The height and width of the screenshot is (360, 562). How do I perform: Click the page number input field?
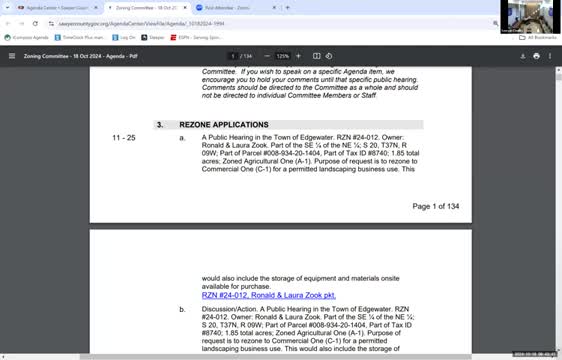coord(233,56)
